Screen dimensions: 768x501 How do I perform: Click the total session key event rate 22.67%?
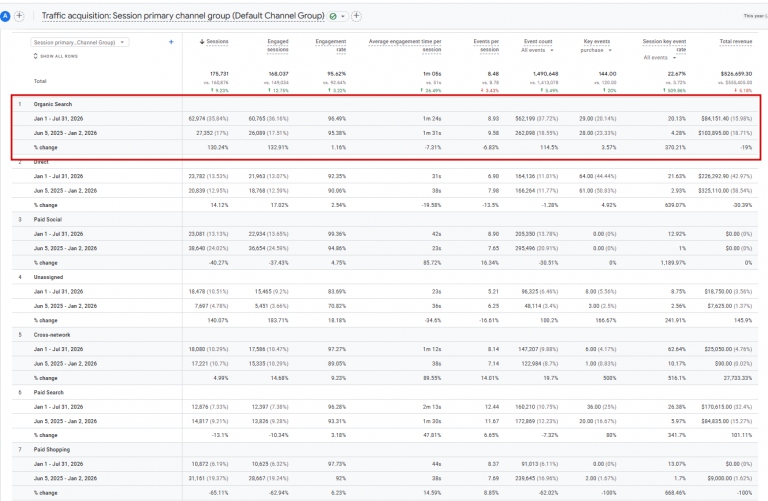pyautogui.click(x=676, y=74)
